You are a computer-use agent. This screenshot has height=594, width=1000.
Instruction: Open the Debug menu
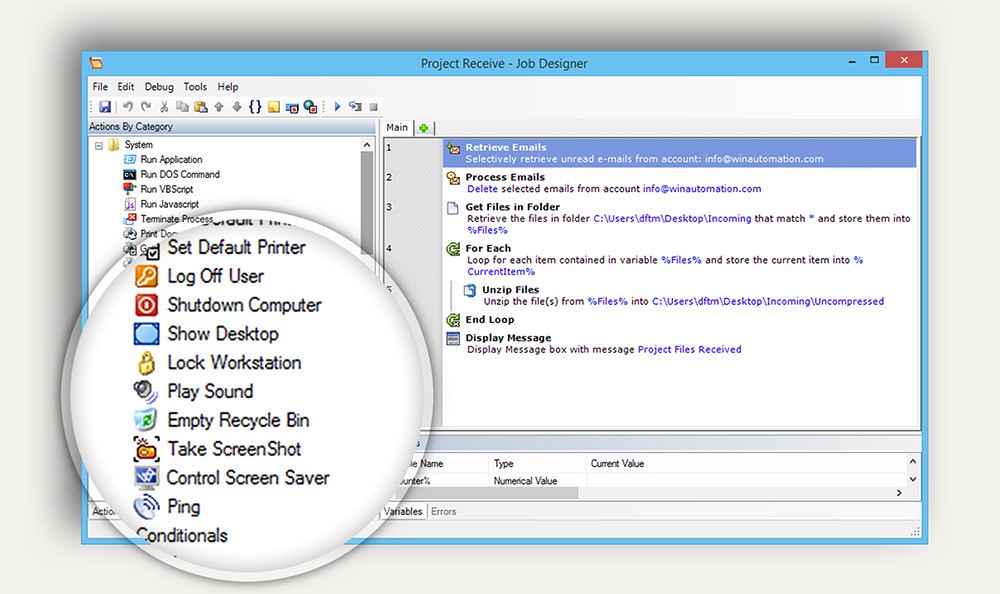pos(159,86)
